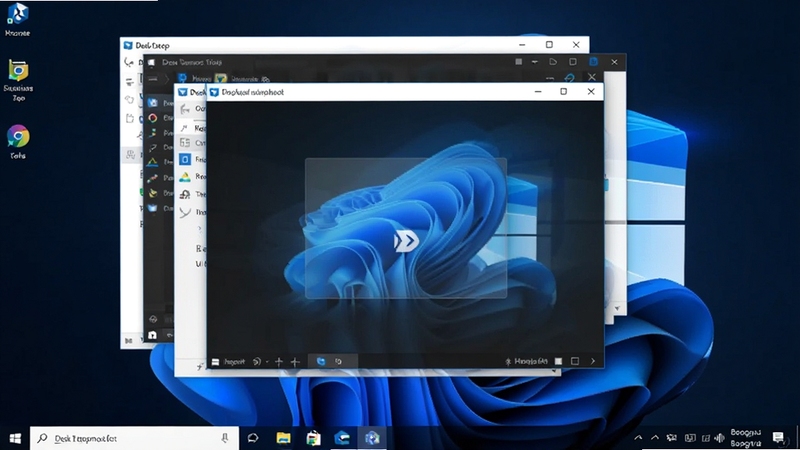This screenshot has height=450, width=800.
Task: Click the red-green tool icon in the dark window sidebar
Action: (153, 178)
